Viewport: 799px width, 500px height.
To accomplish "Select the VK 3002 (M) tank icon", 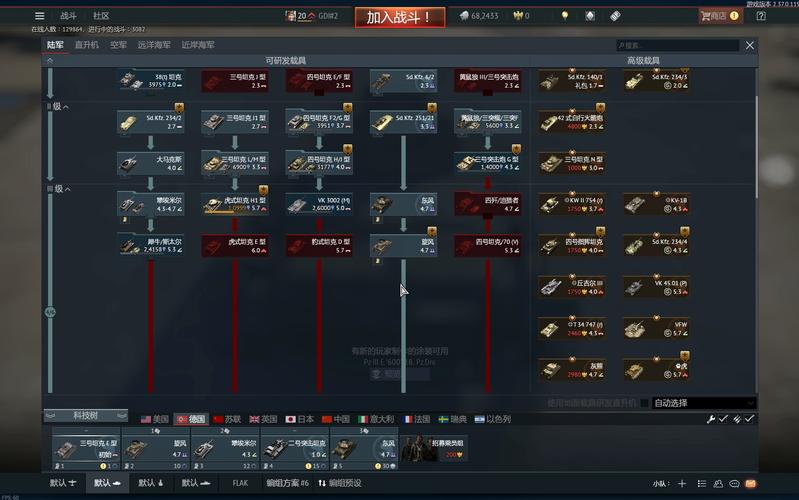I will tap(319, 204).
